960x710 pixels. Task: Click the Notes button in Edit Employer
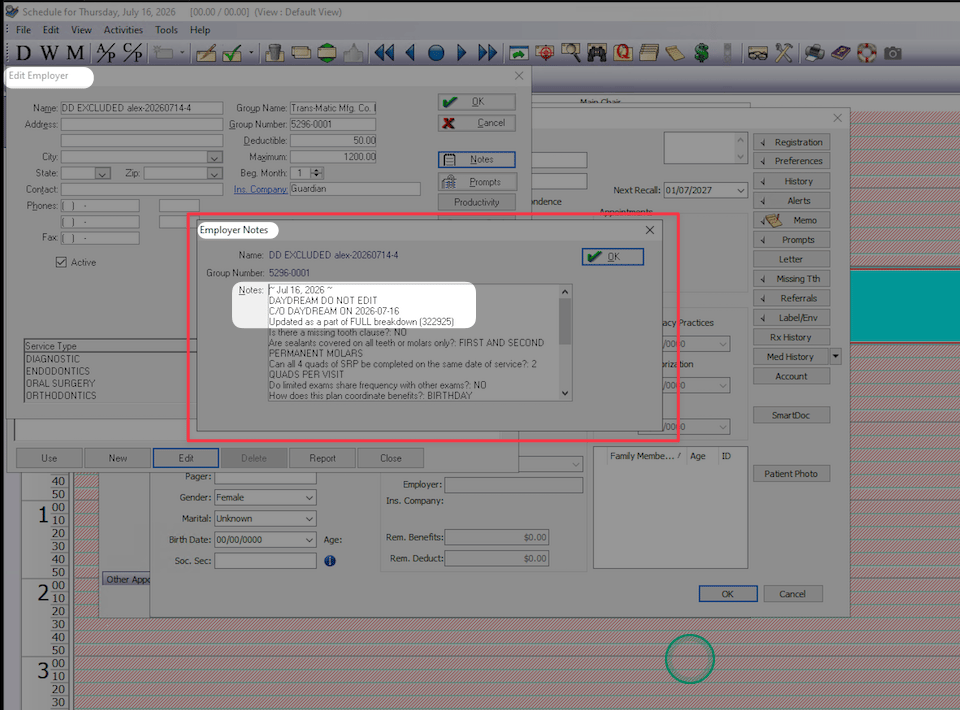(476, 159)
